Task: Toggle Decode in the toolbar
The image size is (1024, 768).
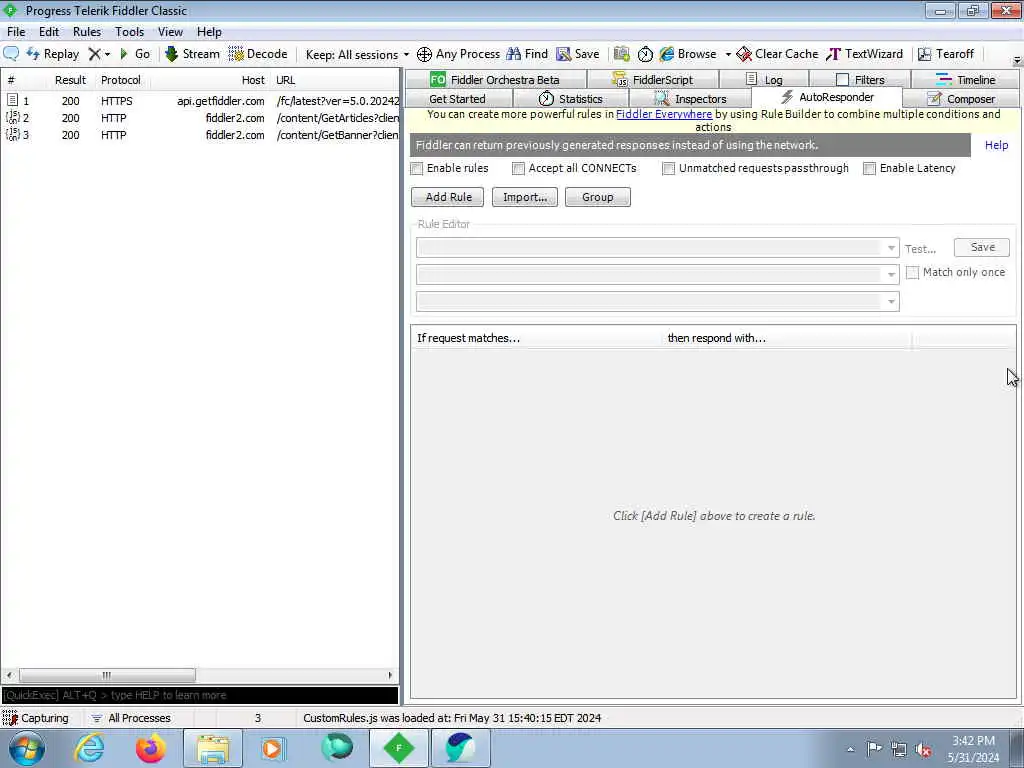Action: [x=258, y=54]
